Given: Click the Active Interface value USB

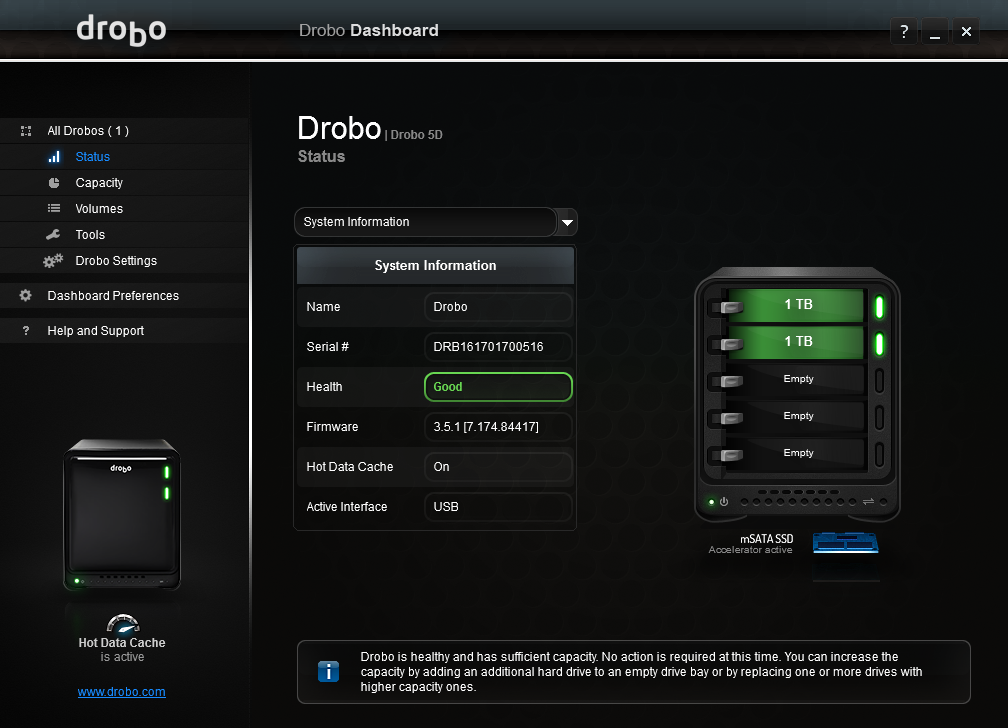Looking at the screenshot, I should 498,507.
